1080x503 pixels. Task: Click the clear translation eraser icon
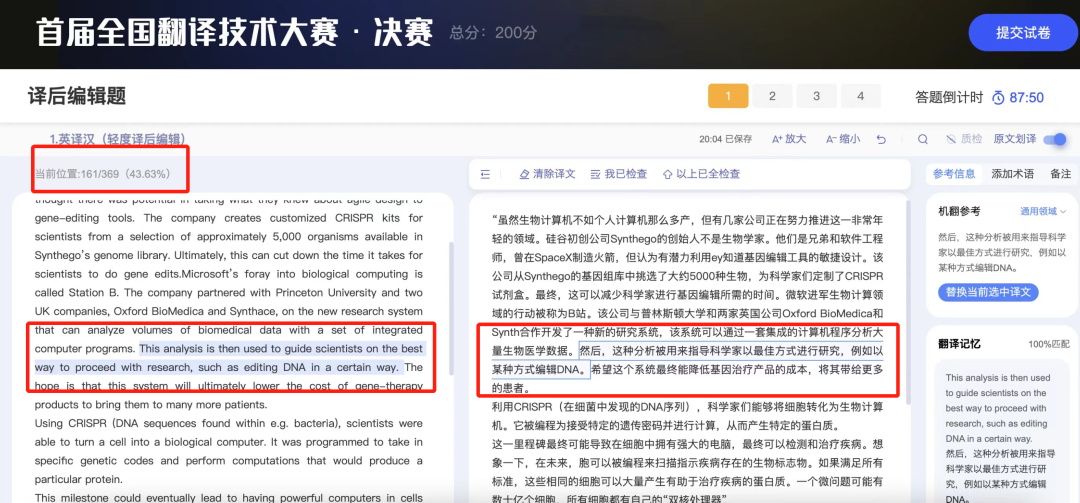coord(524,174)
